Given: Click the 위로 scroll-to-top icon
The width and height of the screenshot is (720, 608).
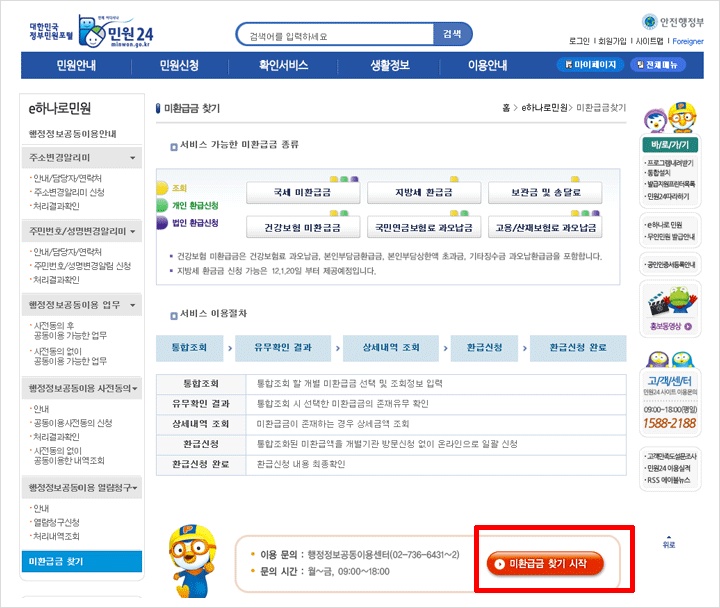Looking at the screenshot, I should coord(669,542).
